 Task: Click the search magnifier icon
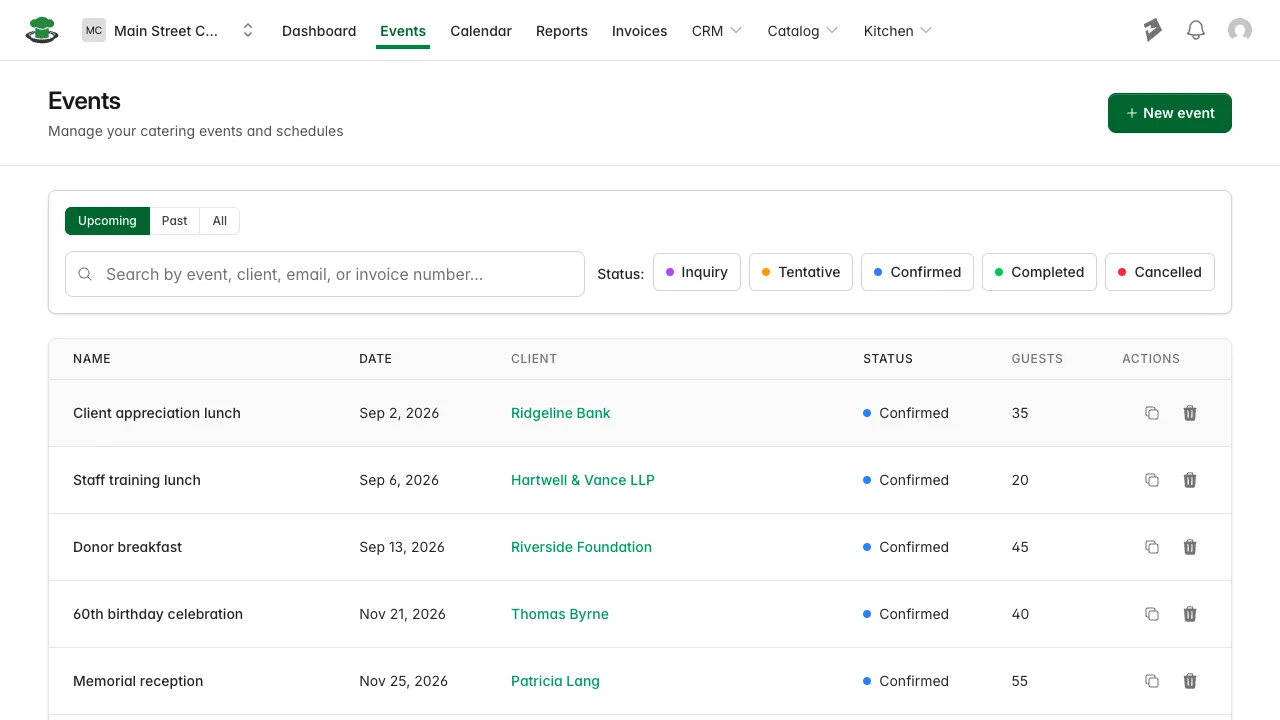[85, 274]
